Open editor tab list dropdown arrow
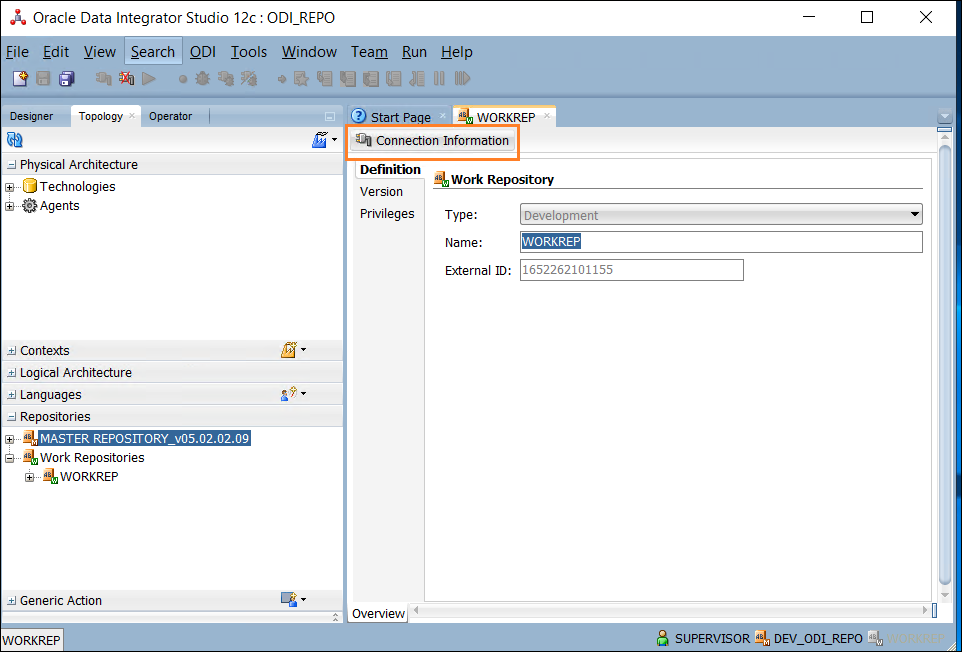 tap(945, 116)
